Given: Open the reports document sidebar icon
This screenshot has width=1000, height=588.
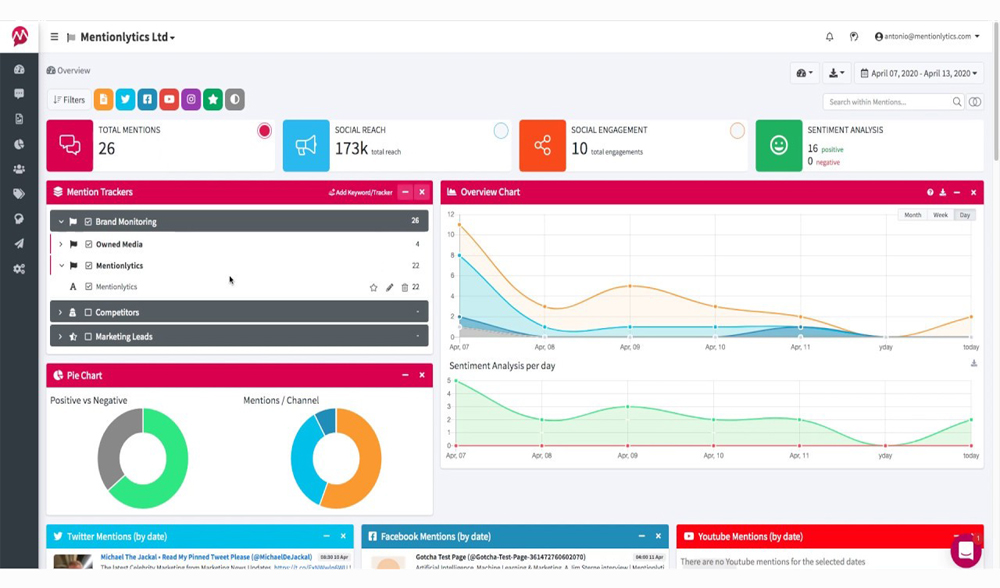Looking at the screenshot, I should coord(19,119).
